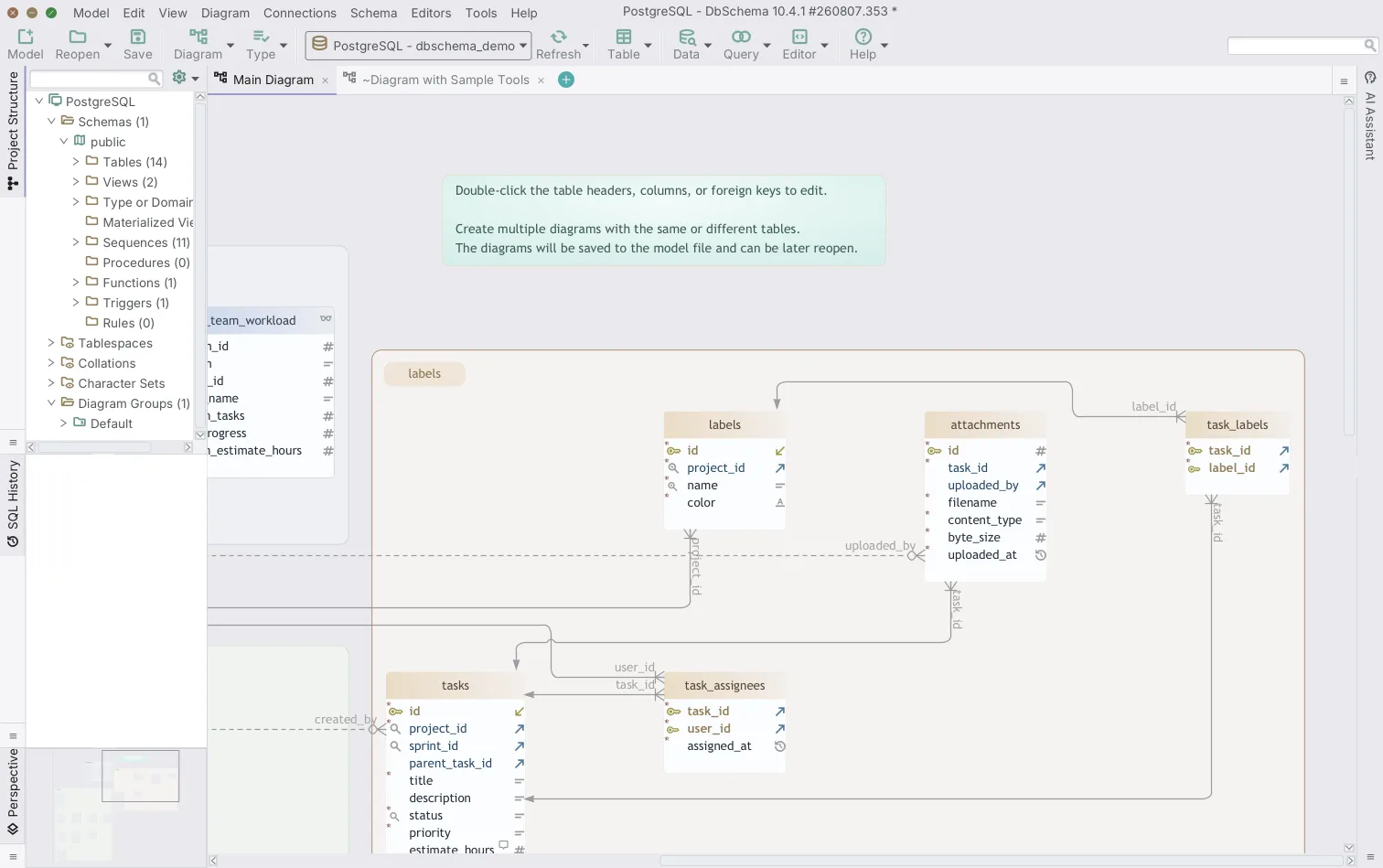Viewport: 1383px width, 868px height.
Task: Select the Character Sets tree item
Action: [x=122, y=383]
